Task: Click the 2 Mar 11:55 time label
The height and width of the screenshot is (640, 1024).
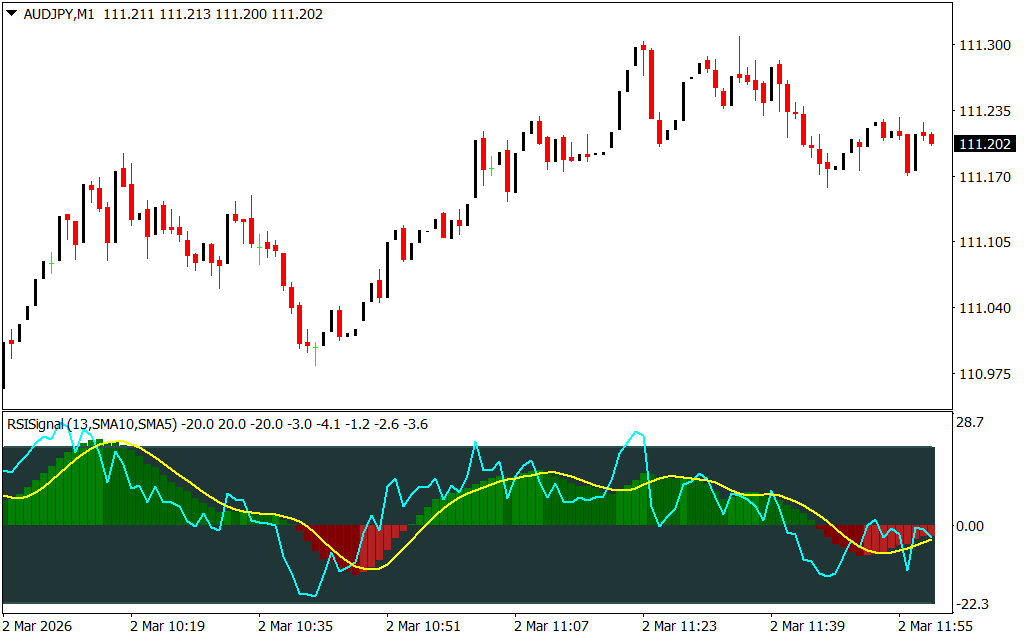Action: click(936, 626)
